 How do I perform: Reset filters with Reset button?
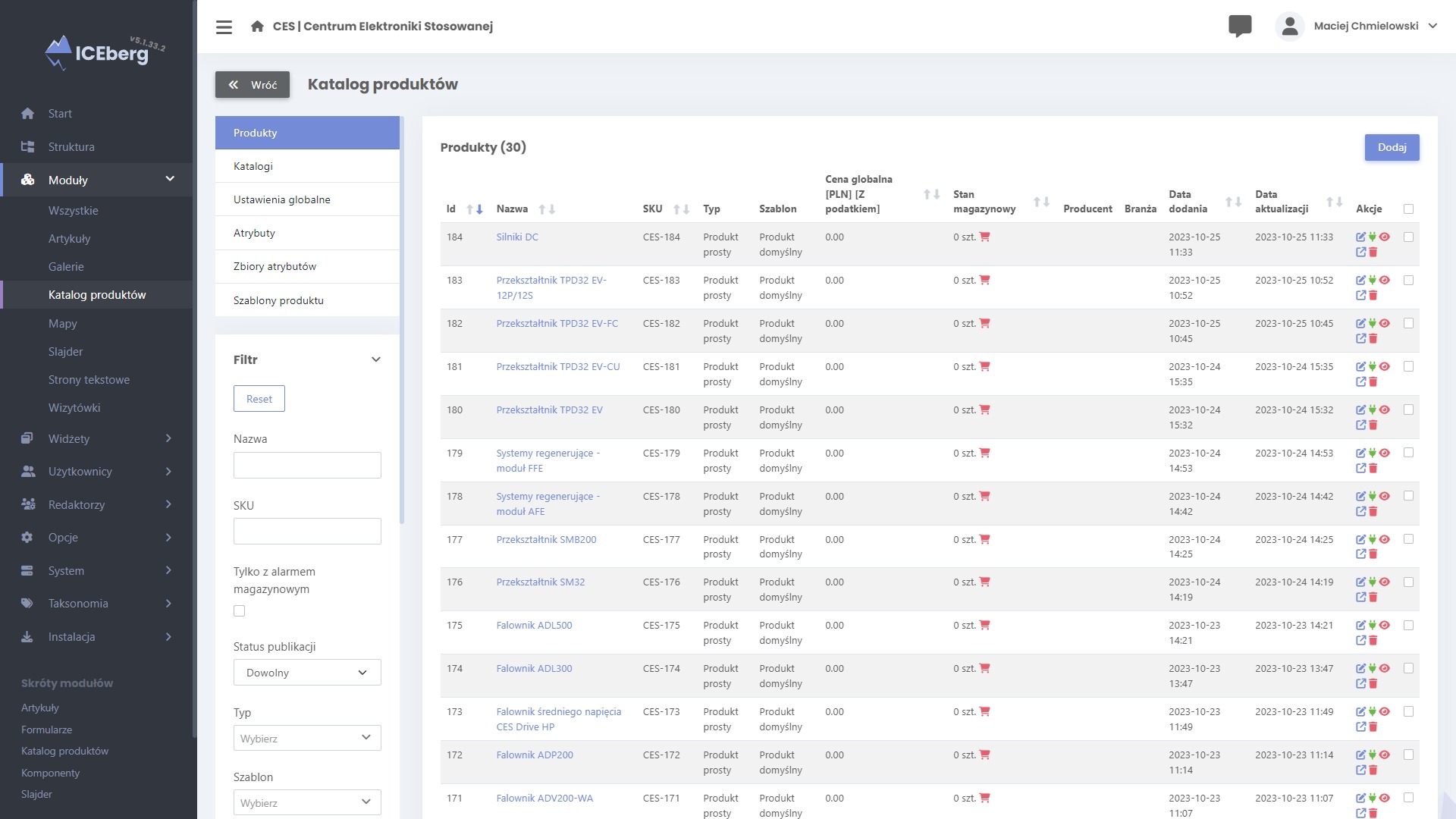point(259,399)
